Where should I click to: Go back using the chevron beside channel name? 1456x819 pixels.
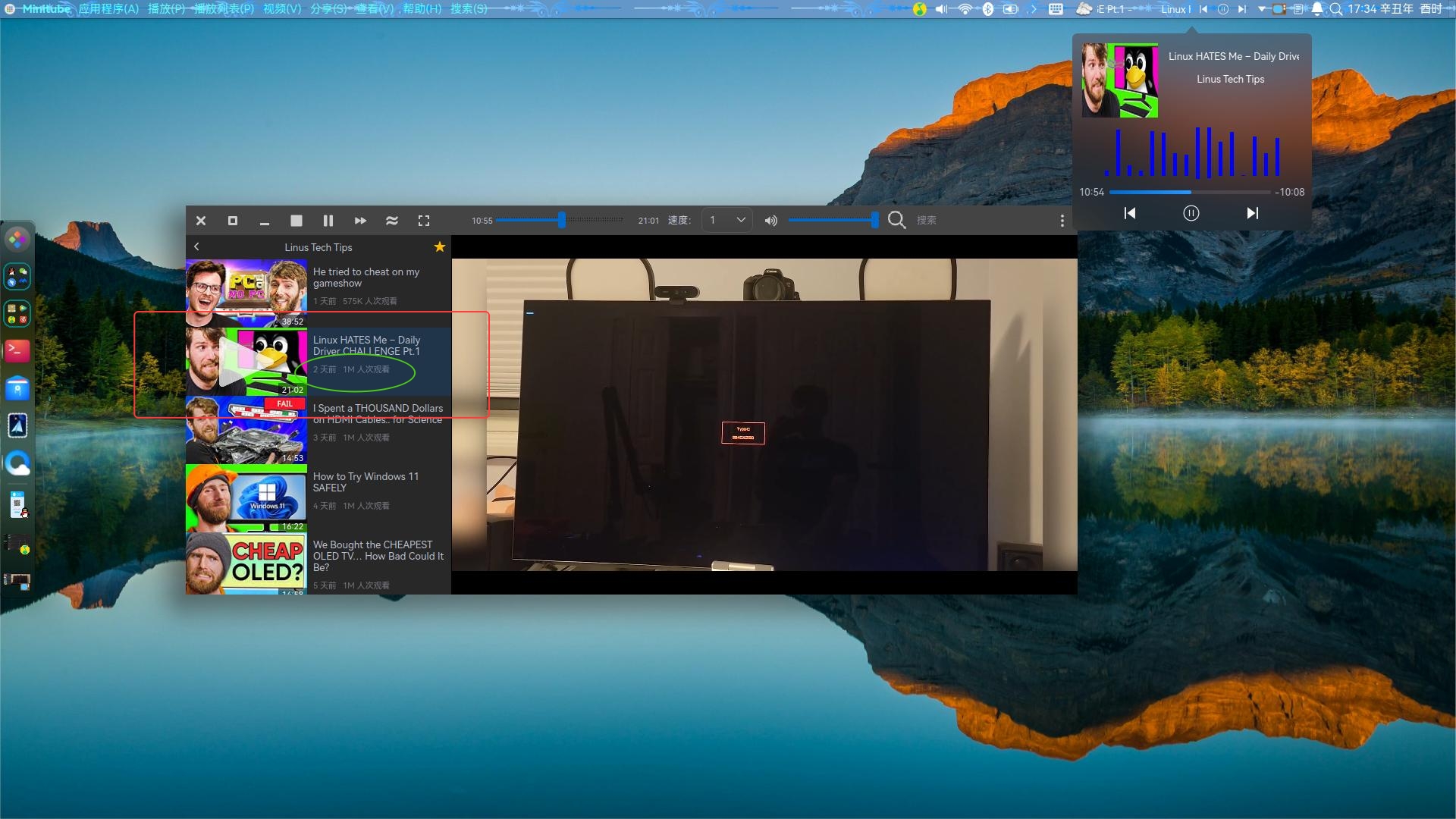tap(196, 247)
